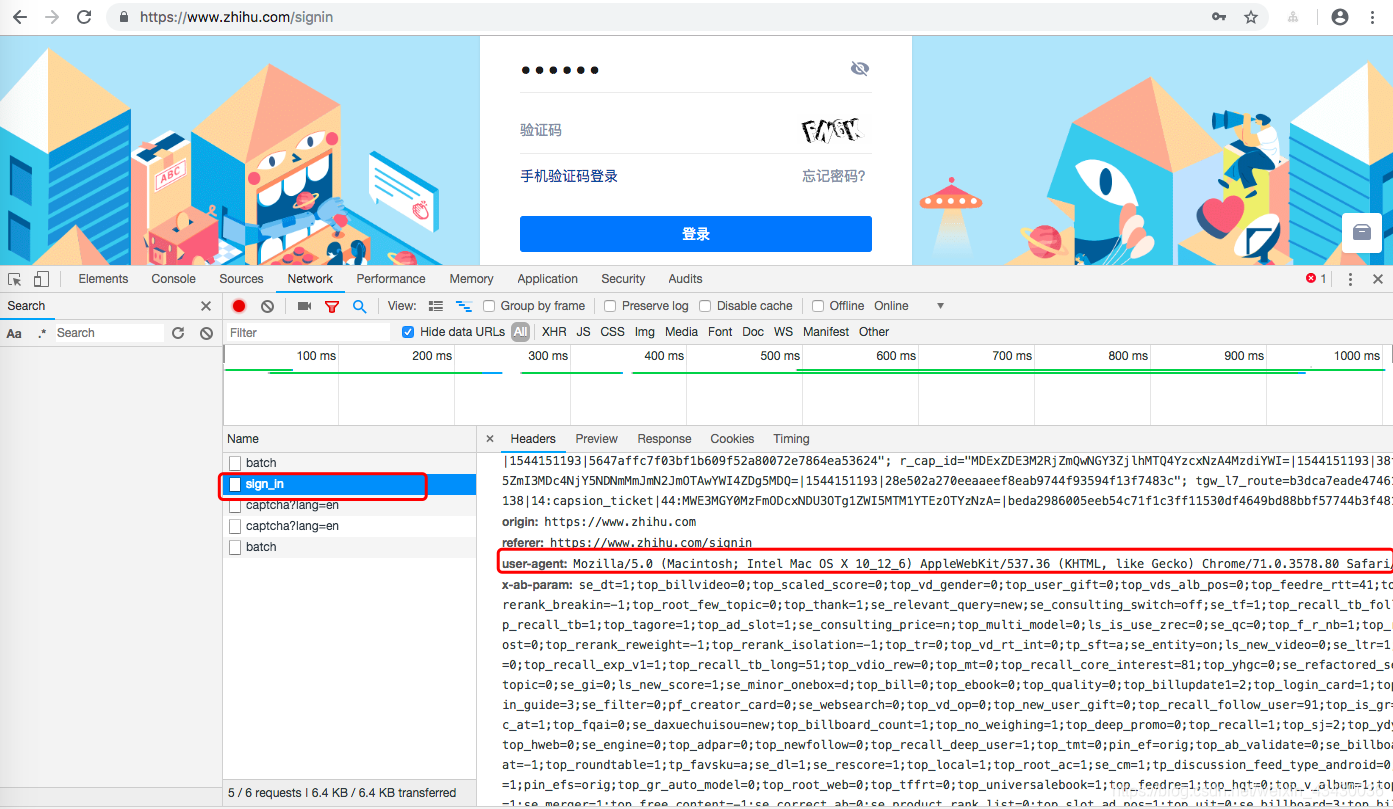Click the captcha image to refresh it

coord(832,129)
